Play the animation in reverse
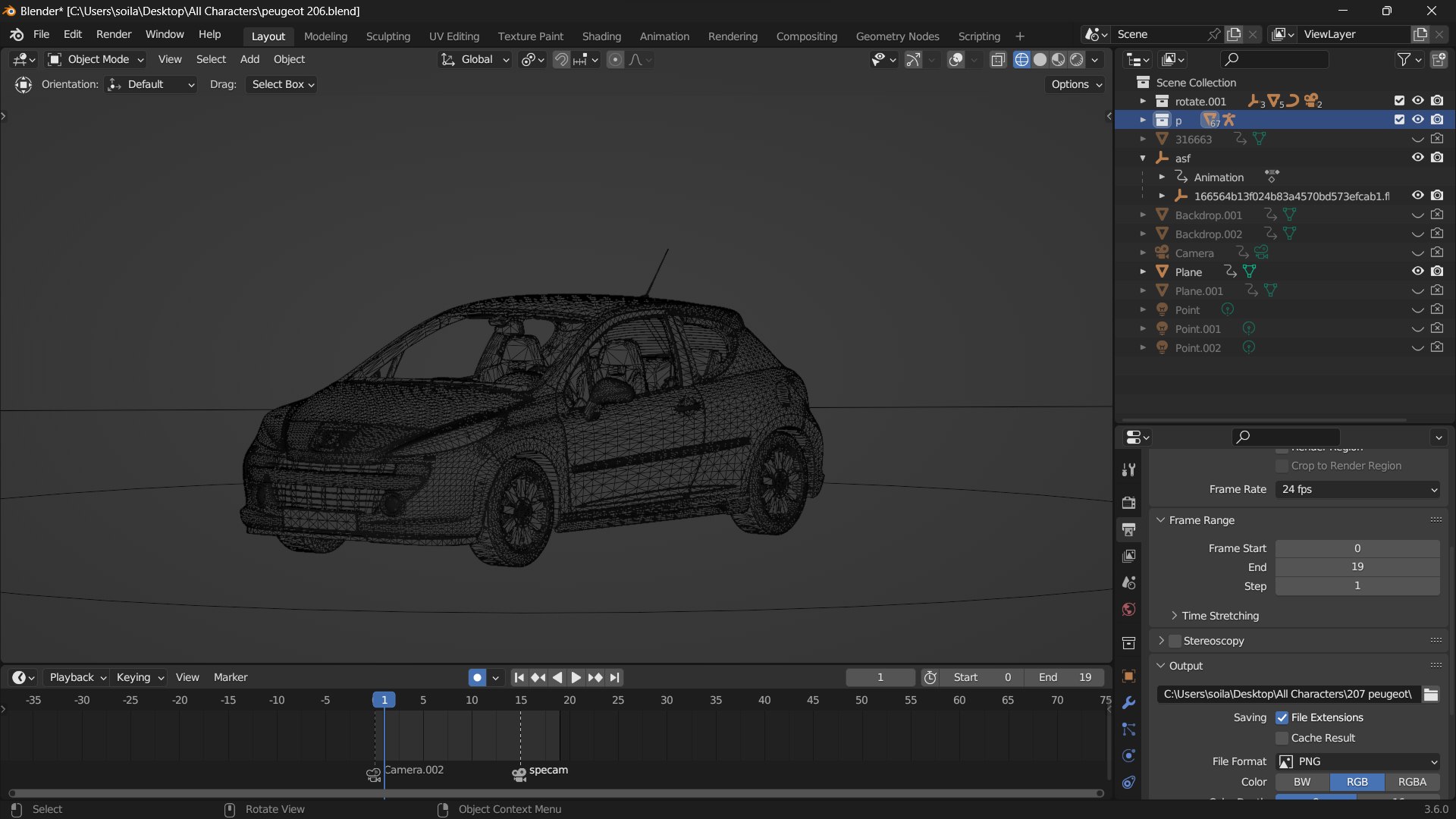 coord(557,677)
